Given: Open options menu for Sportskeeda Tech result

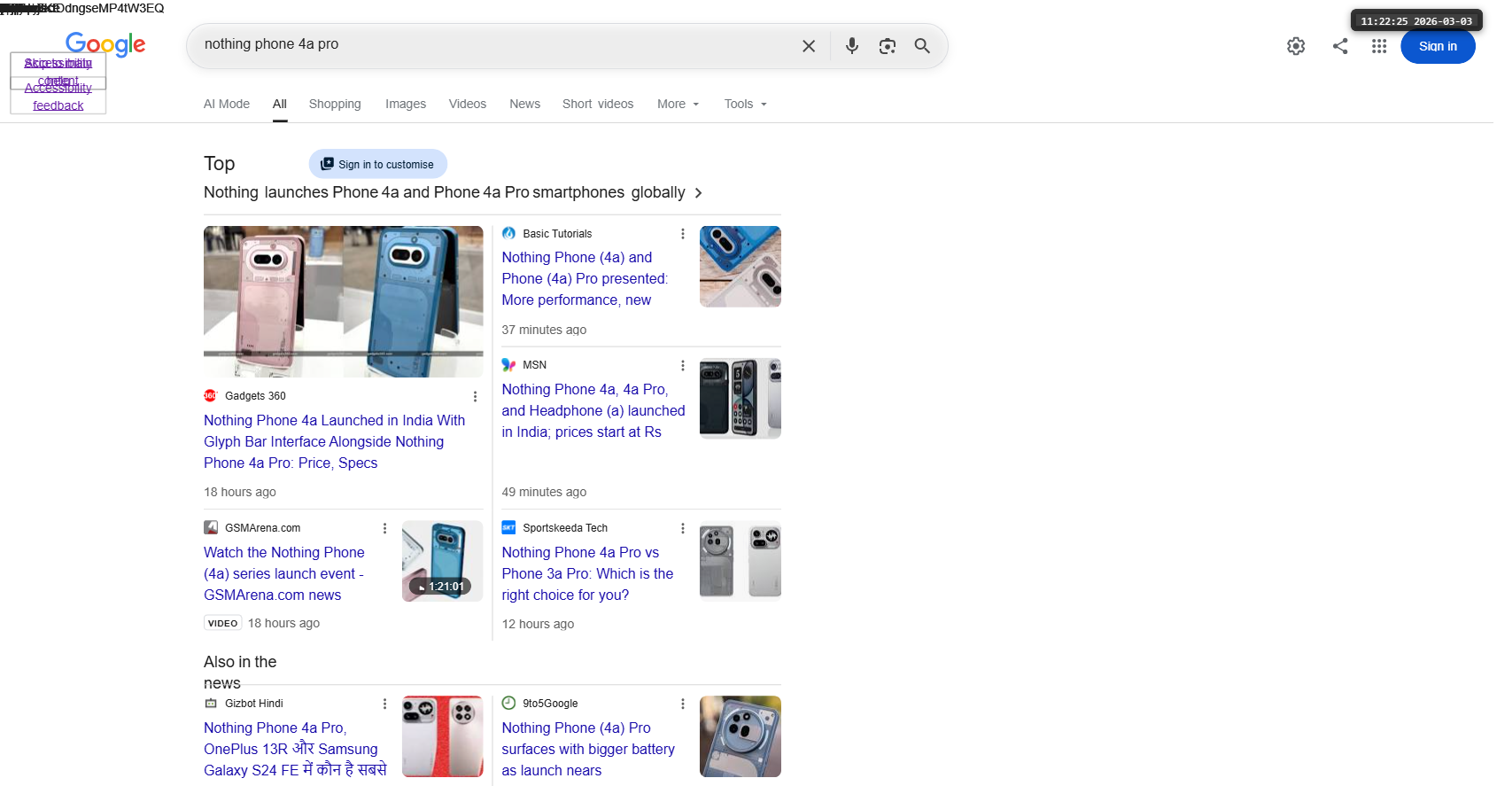Looking at the screenshot, I should (x=682, y=528).
